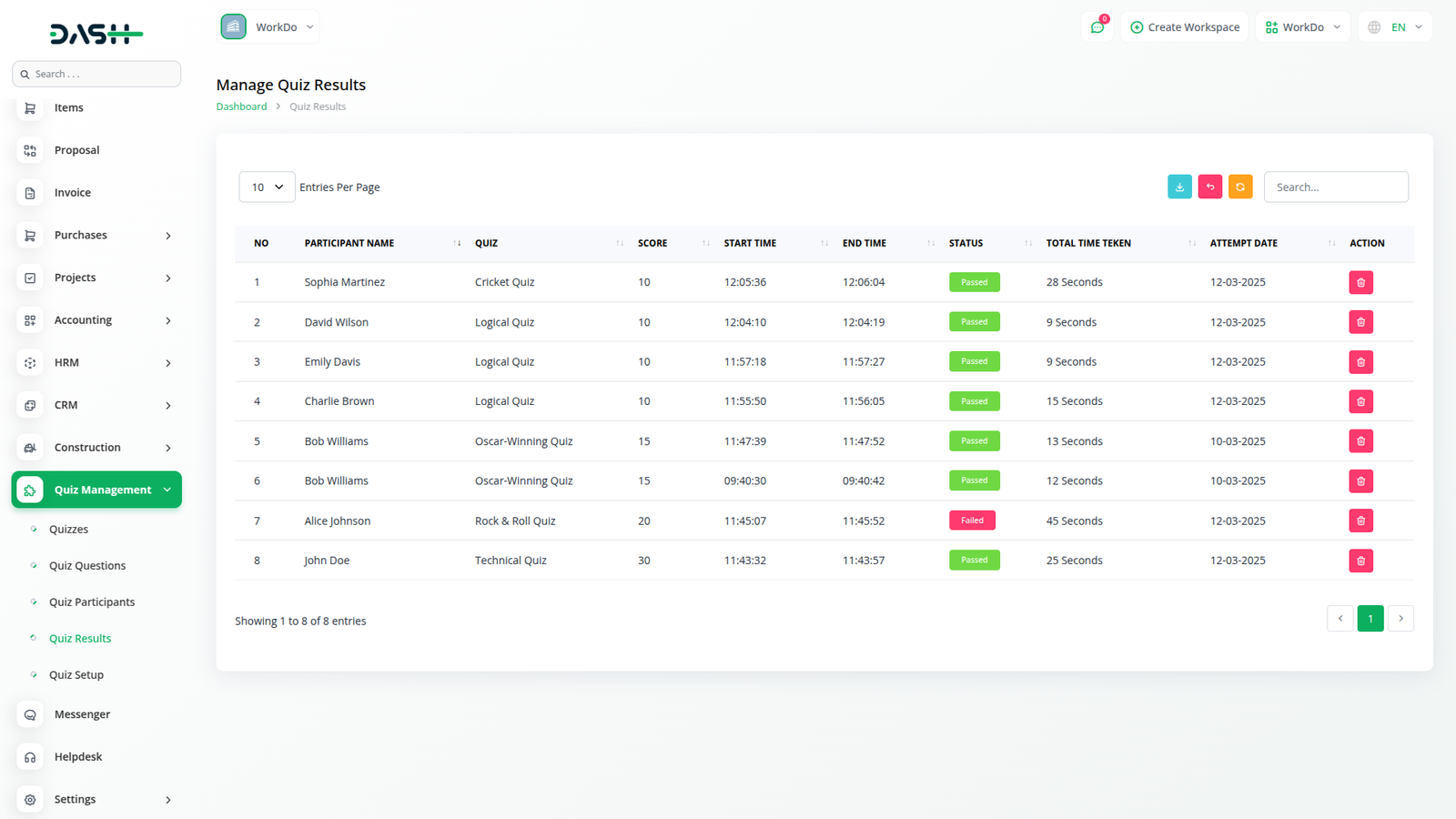
Task: Sort the table by Participant Name
Action: click(x=457, y=243)
